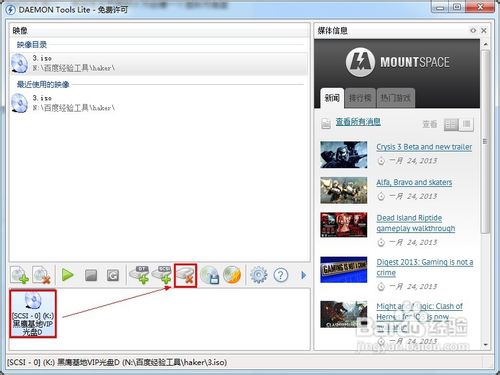Select 3.iso in the image catalog
Image resolution: width=500 pixels, height=375 pixels.
click(159, 63)
